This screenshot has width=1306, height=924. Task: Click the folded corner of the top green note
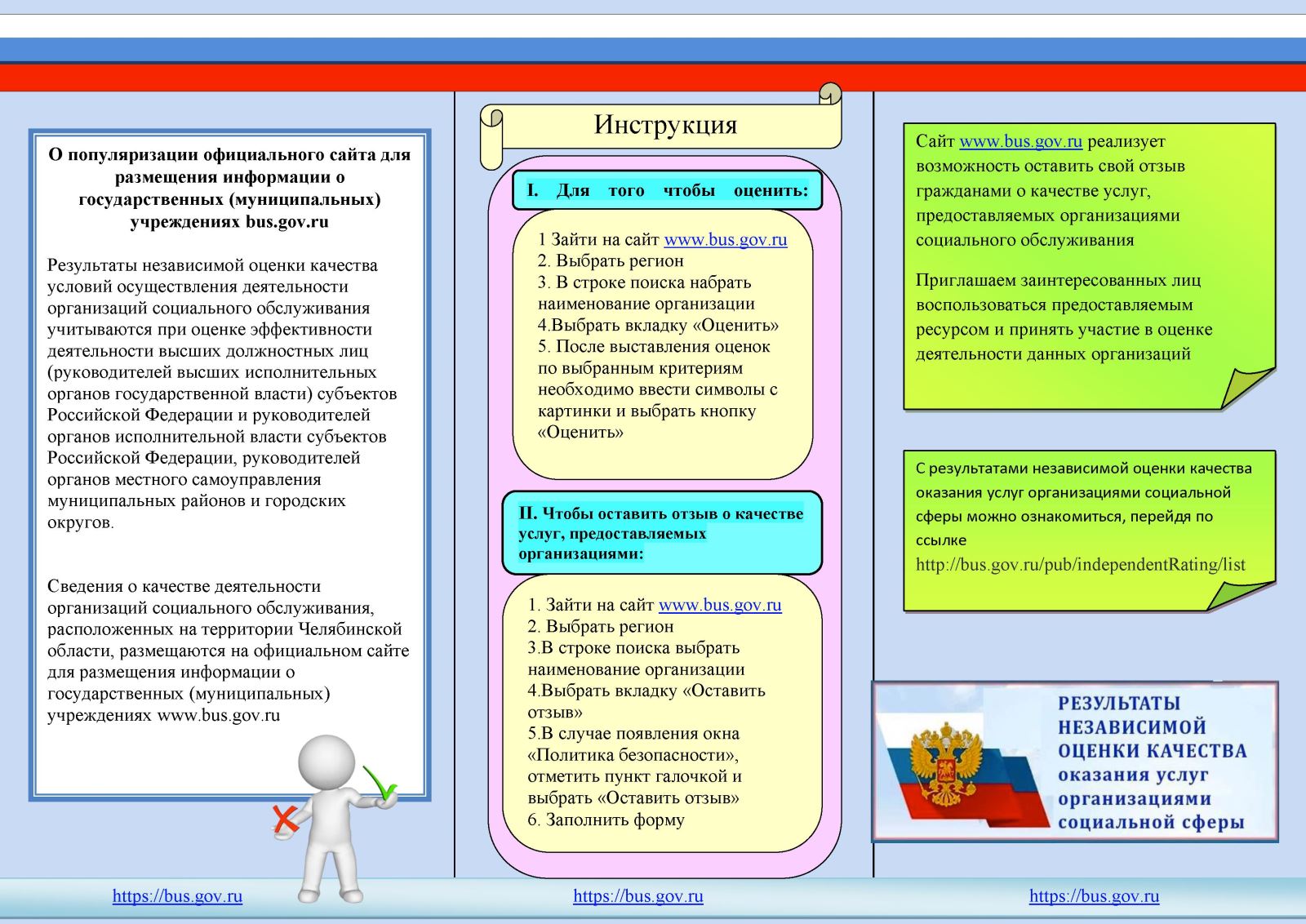(x=1249, y=388)
